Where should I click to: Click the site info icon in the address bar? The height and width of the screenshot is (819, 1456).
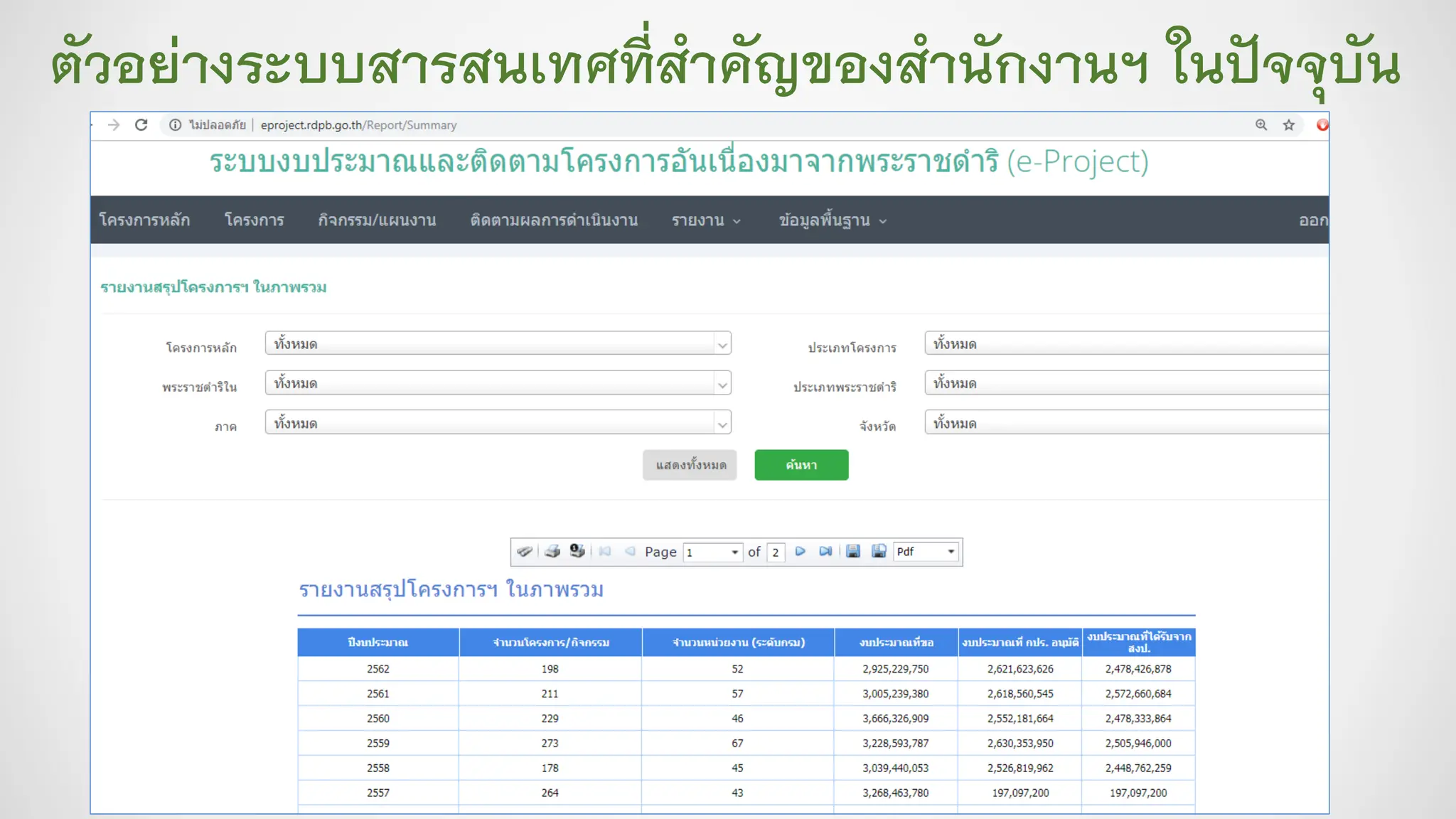(x=175, y=125)
